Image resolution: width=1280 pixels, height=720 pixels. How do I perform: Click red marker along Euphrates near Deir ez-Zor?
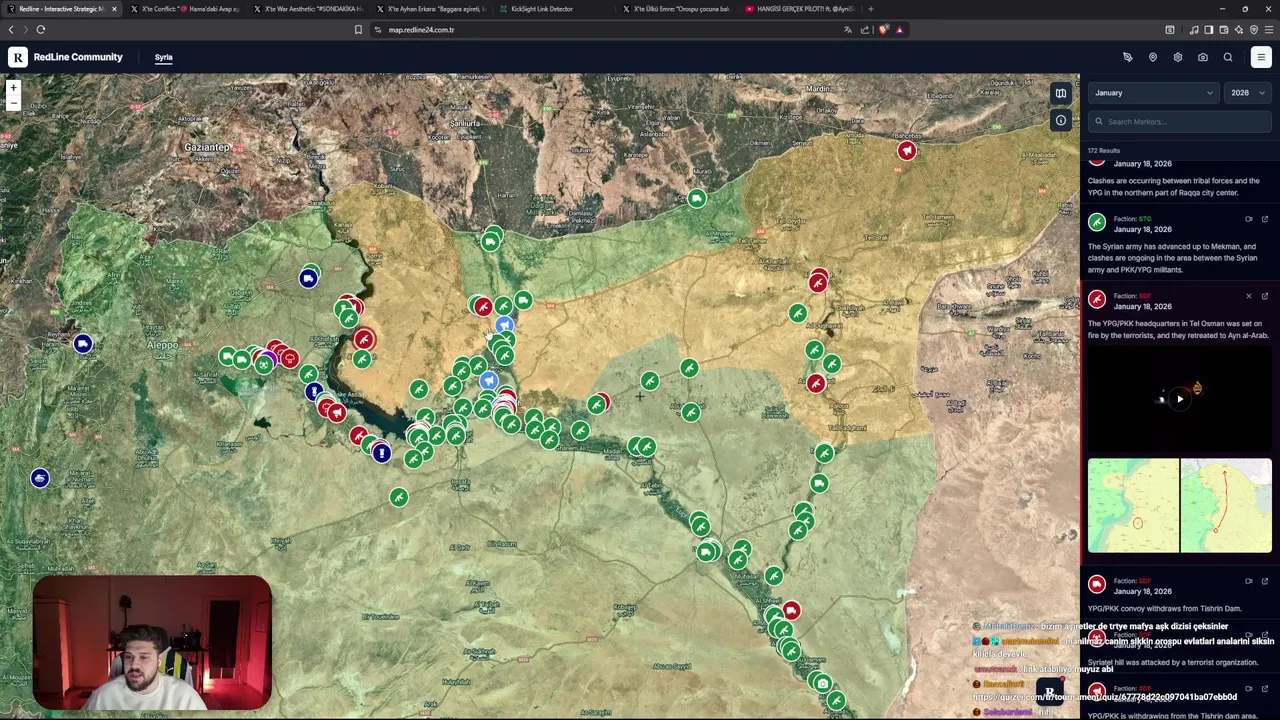click(791, 610)
